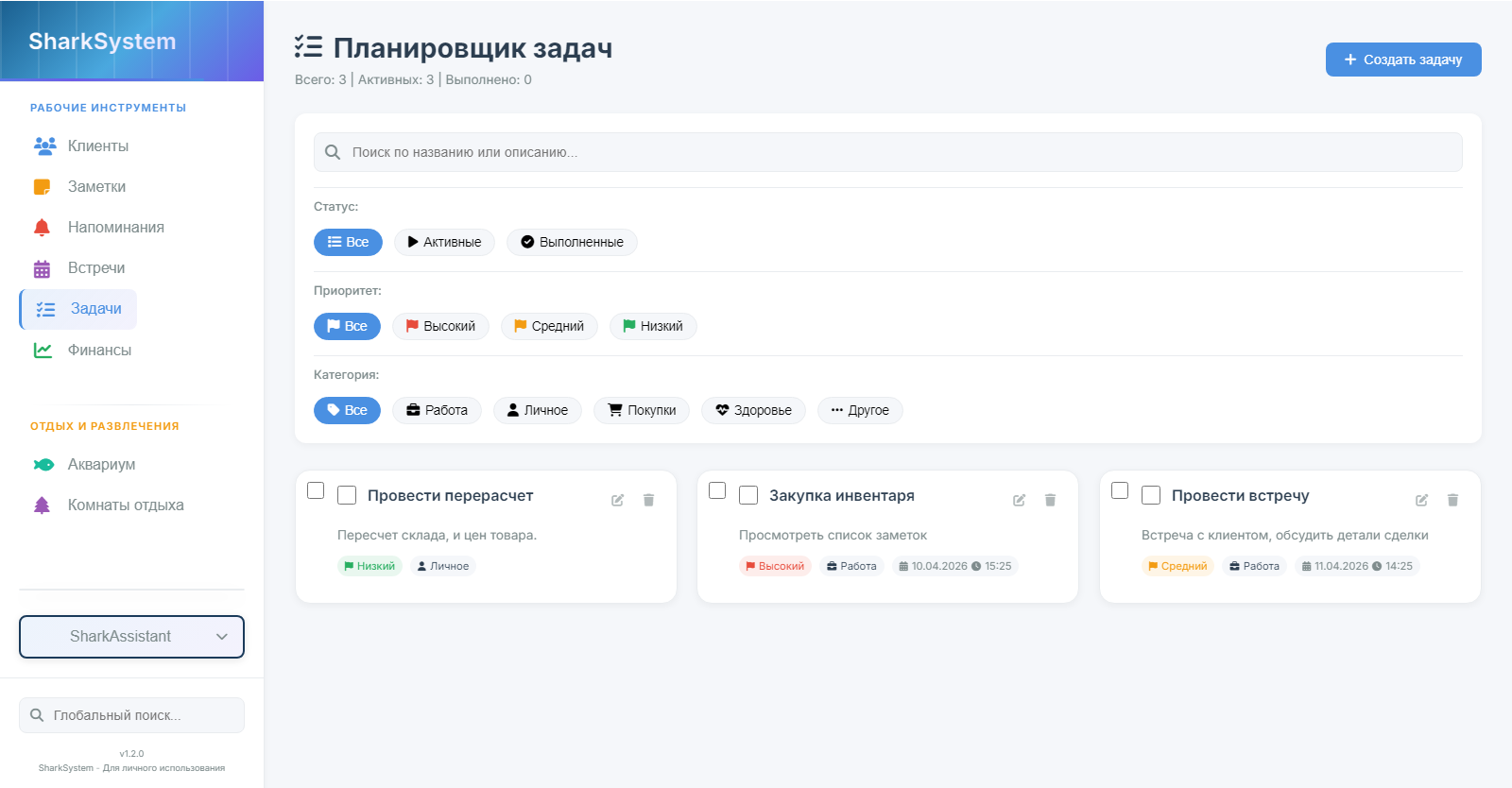
Task: Click the 'Всего: 3 | Активных: 3 | Выполнено: 0' counter
Action: click(x=413, y=79)
